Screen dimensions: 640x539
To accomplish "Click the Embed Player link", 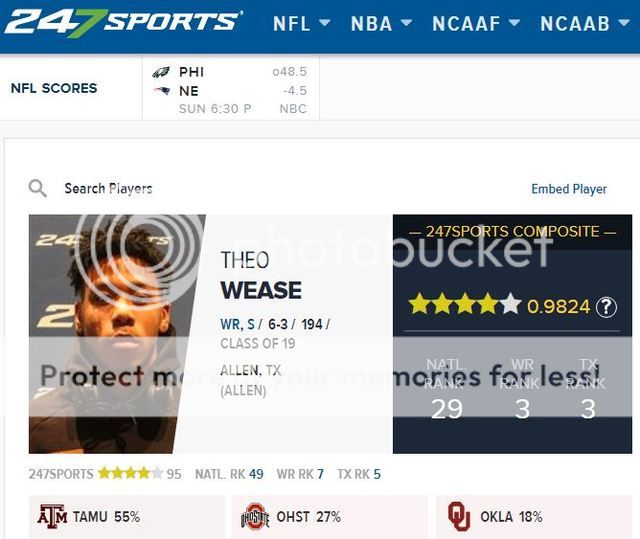I will pos(569,189).
